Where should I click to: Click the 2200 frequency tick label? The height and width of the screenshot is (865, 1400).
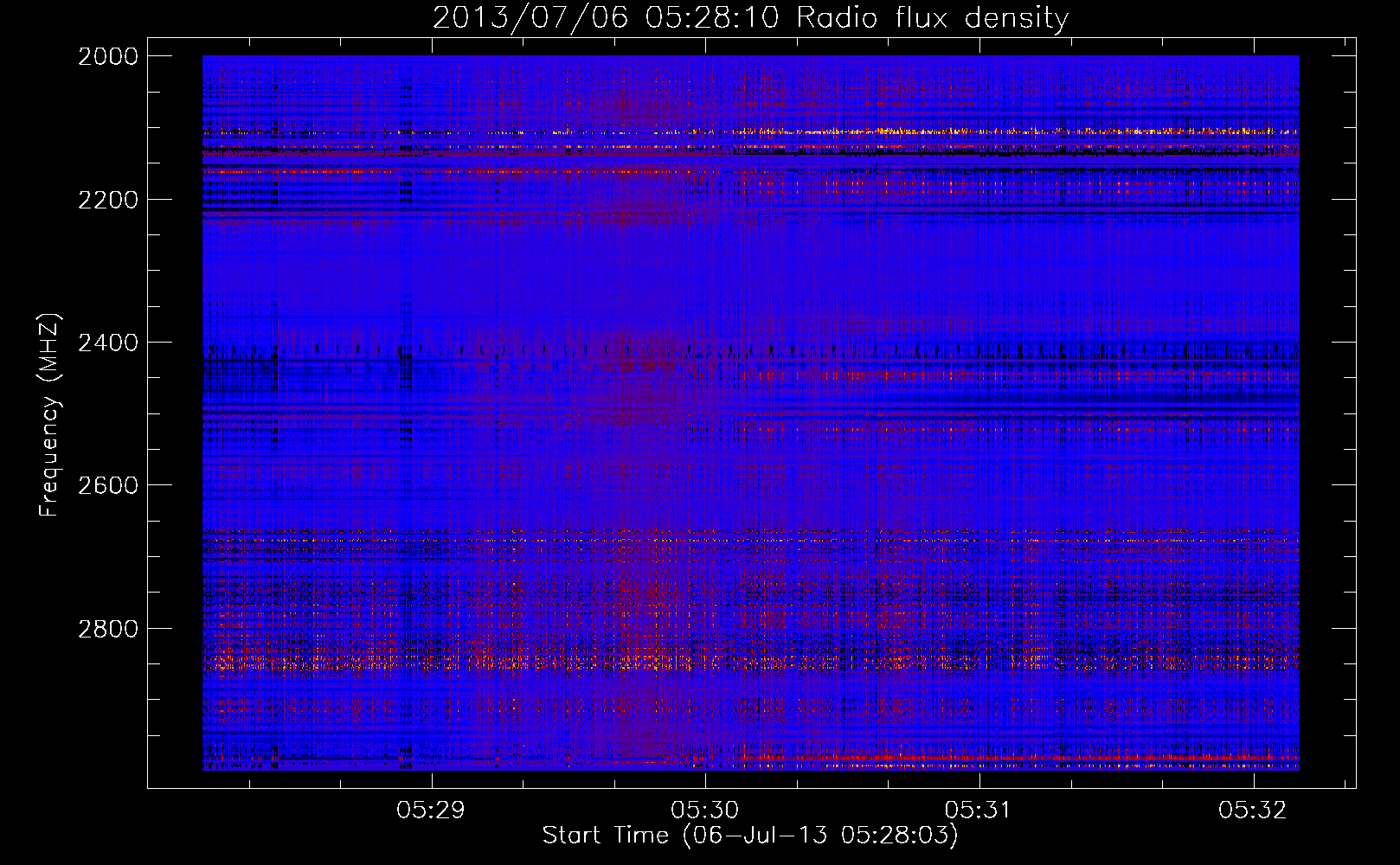108,200
